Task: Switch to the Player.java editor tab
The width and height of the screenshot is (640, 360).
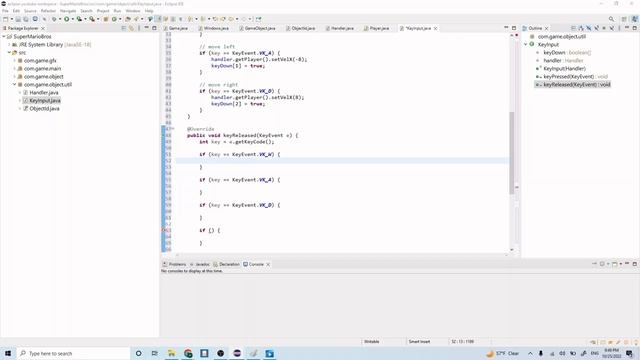Action: tap(377, 28)
